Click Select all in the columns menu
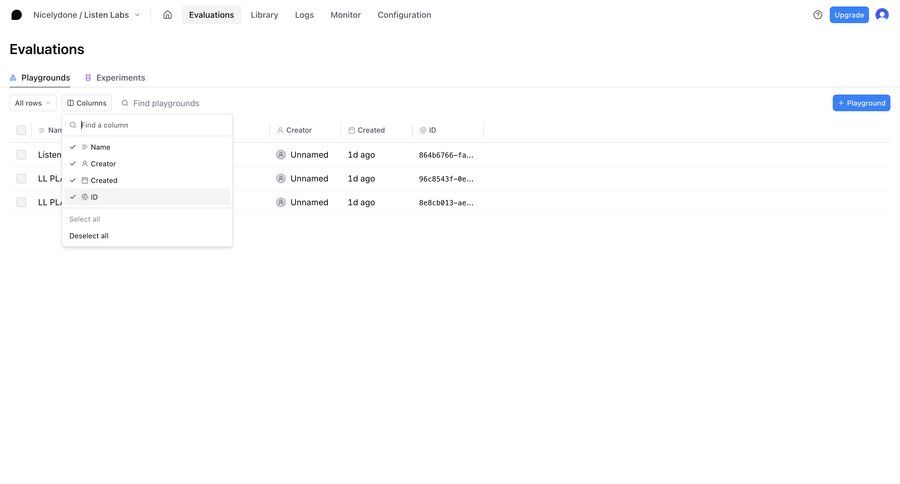This screenshot has width=900, height=484. click(85, 219)
